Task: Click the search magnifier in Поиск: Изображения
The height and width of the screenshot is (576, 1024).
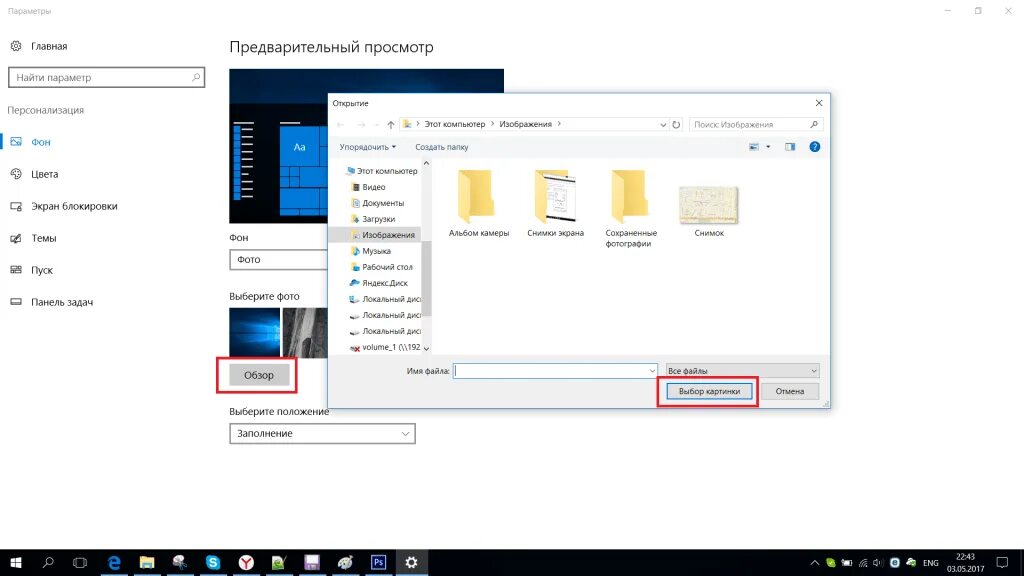Action: [814, 124]
